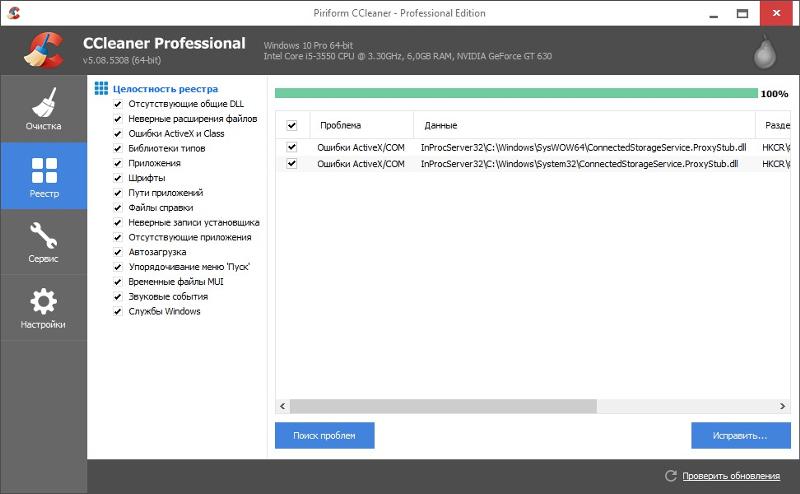The width and height of the screenshot is (800, 494).
Task: Close the CCleaner window
Action: pos(777,13)
